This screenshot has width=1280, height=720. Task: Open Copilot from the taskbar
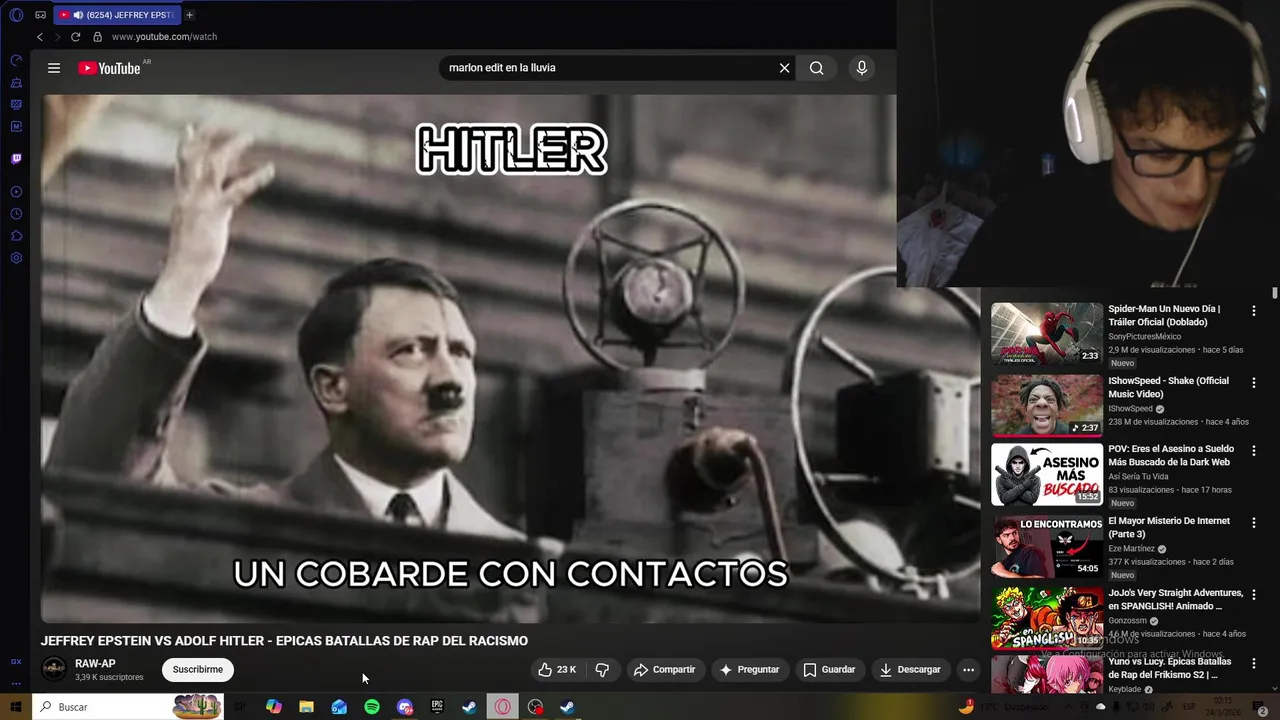coord(274,707)
